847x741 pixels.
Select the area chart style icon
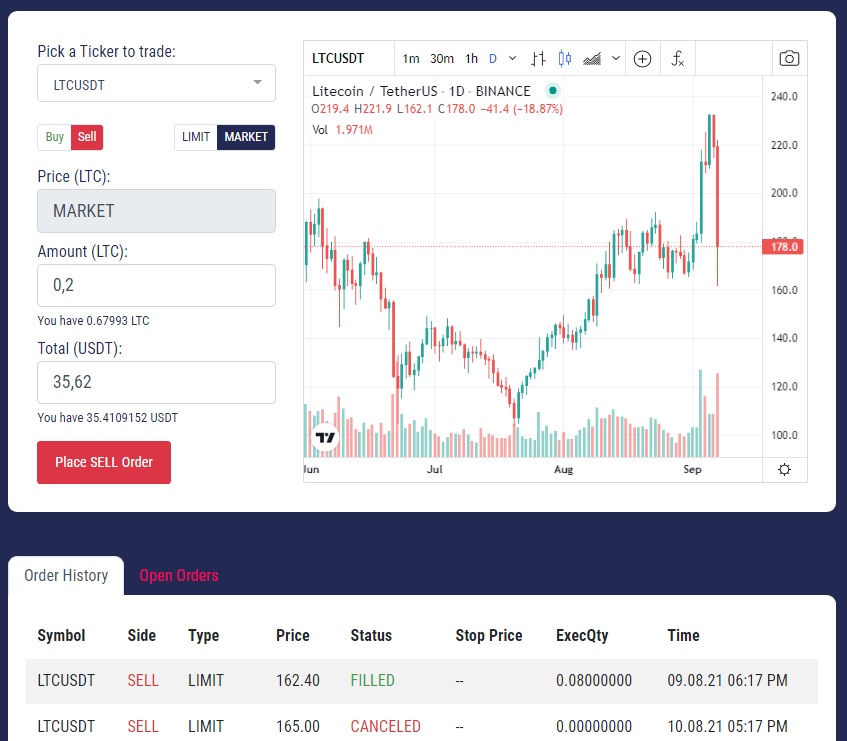pos(590,58)
